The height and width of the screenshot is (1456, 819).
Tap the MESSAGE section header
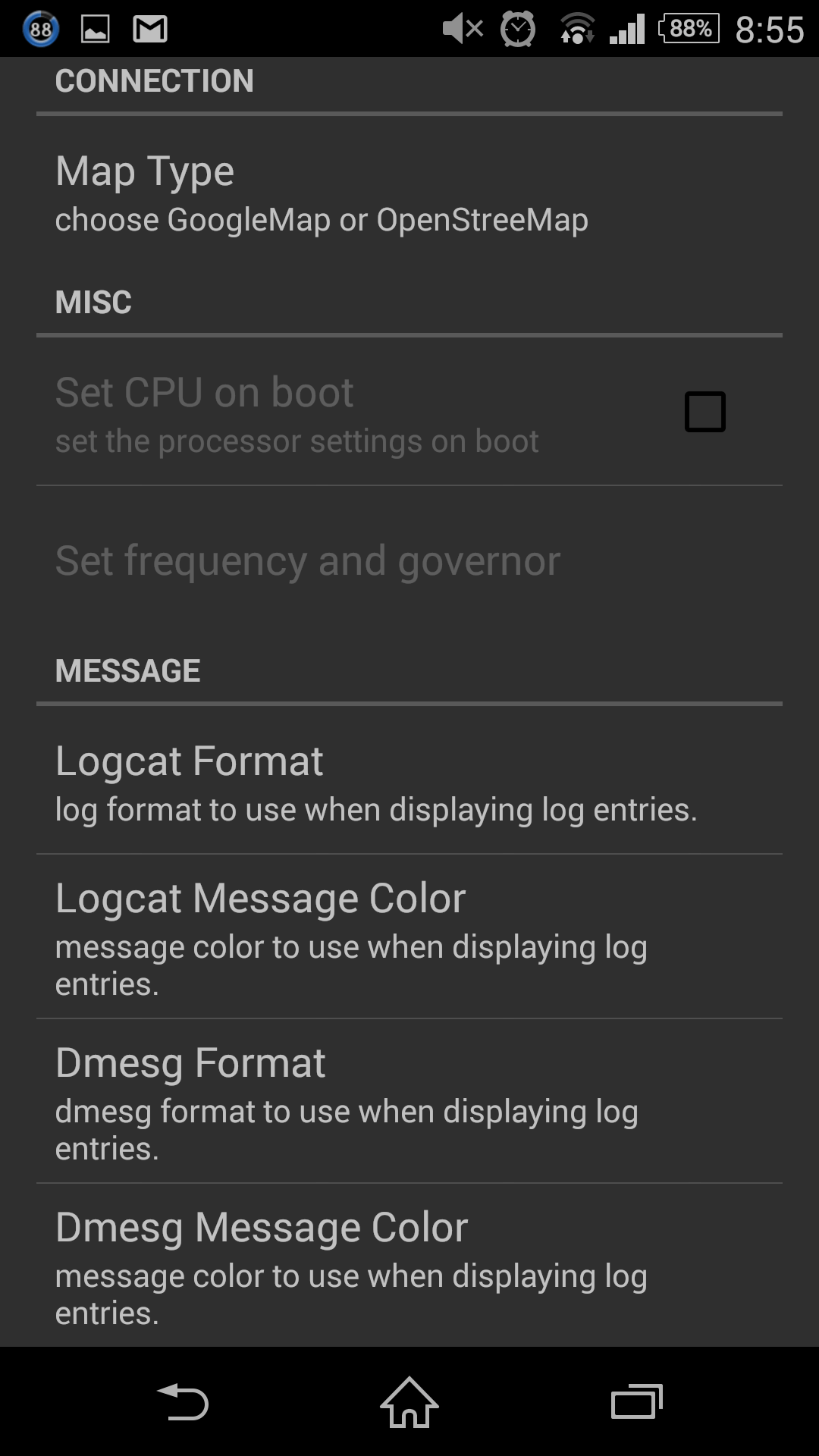pos(127,670)
